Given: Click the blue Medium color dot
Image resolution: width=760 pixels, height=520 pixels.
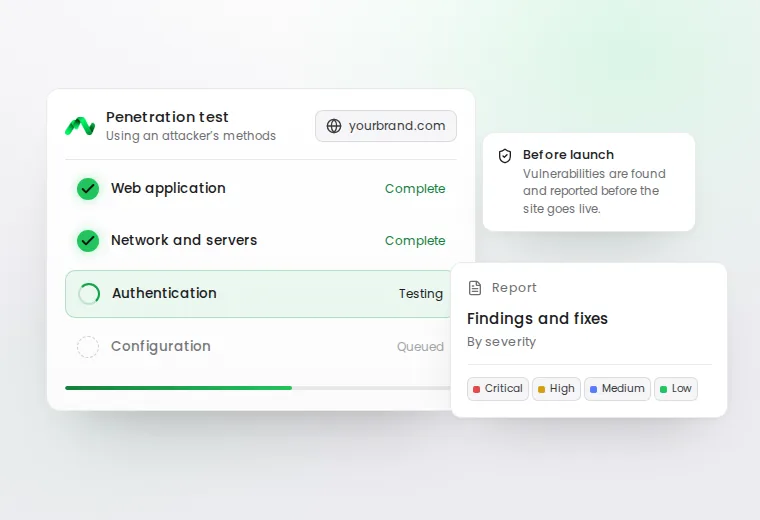Looking at the screenshot, I should pos(593,389).
